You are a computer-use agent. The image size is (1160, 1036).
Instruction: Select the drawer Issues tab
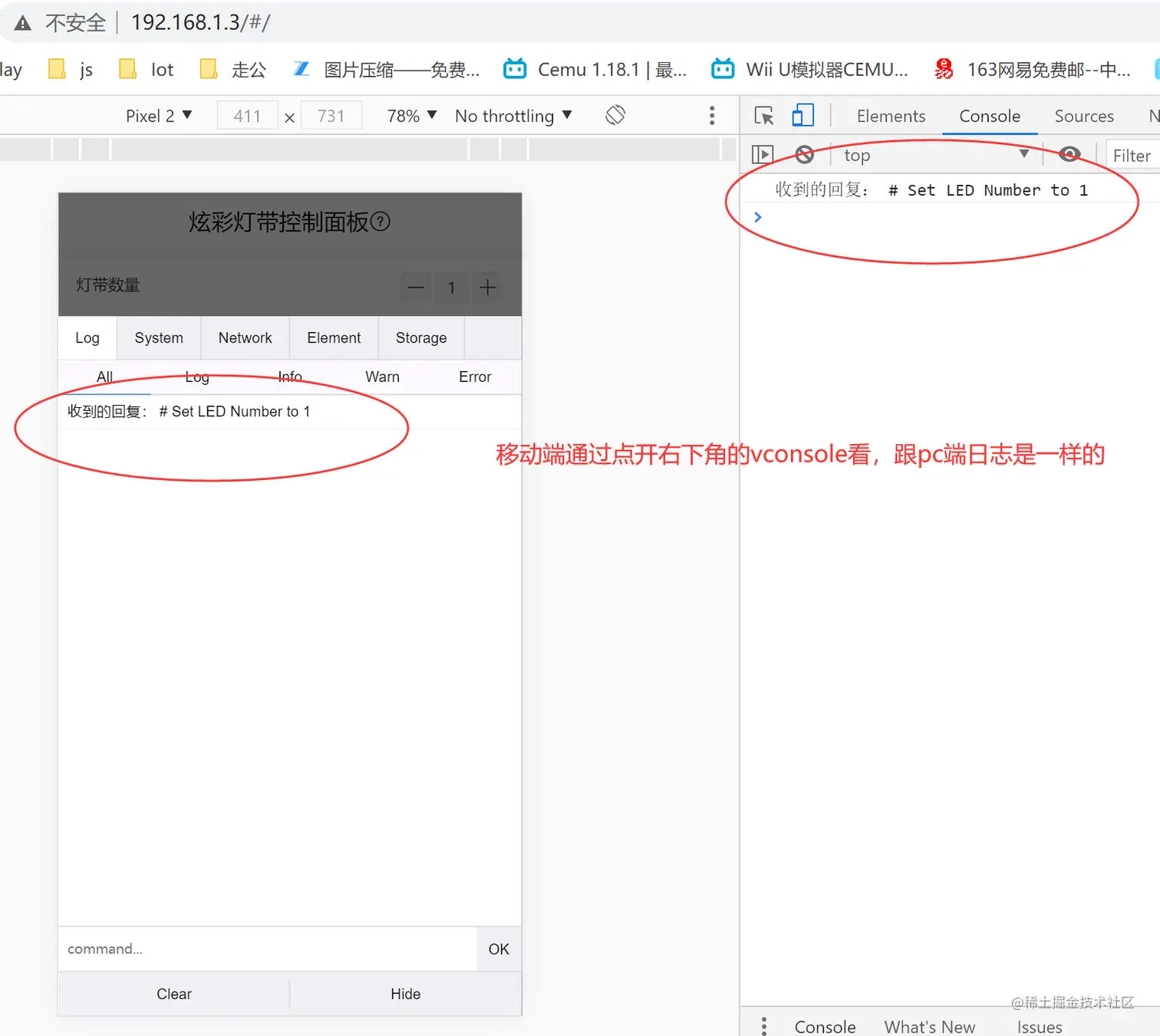click(1040, 1027)
